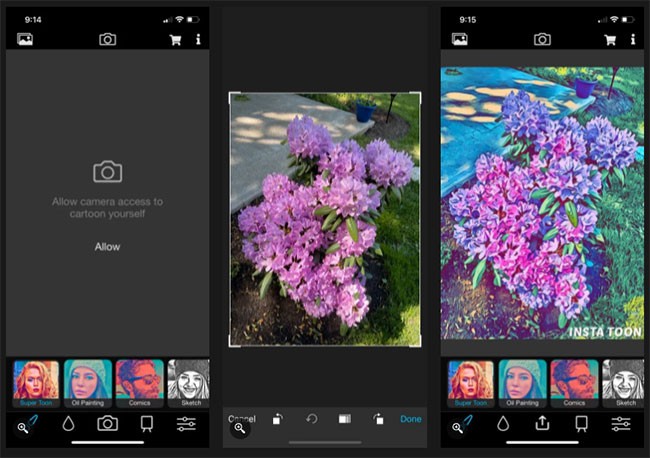
Task: Tap the bookmark icon in left screen toolbar
Action: point(146,423)
